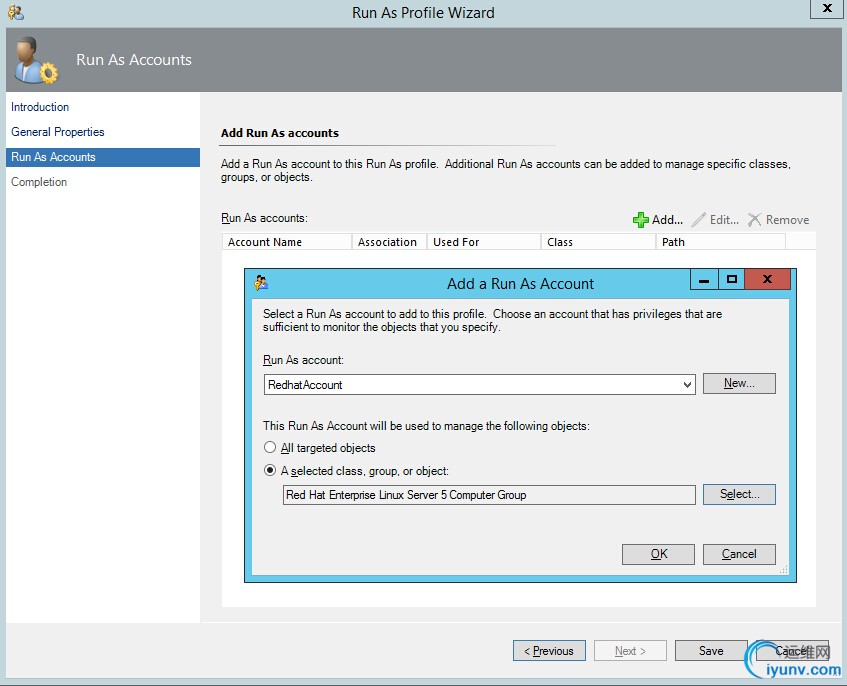
Task: Sort by the Association column header
Action: coord(389,242)
